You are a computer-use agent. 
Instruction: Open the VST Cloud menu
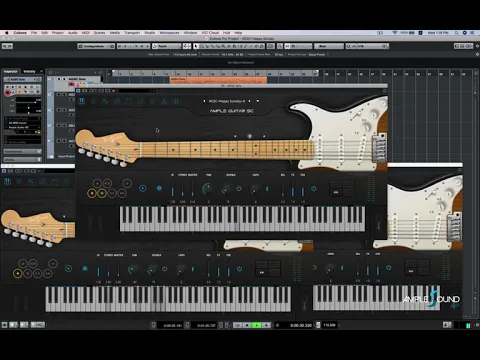pos(210,33)
